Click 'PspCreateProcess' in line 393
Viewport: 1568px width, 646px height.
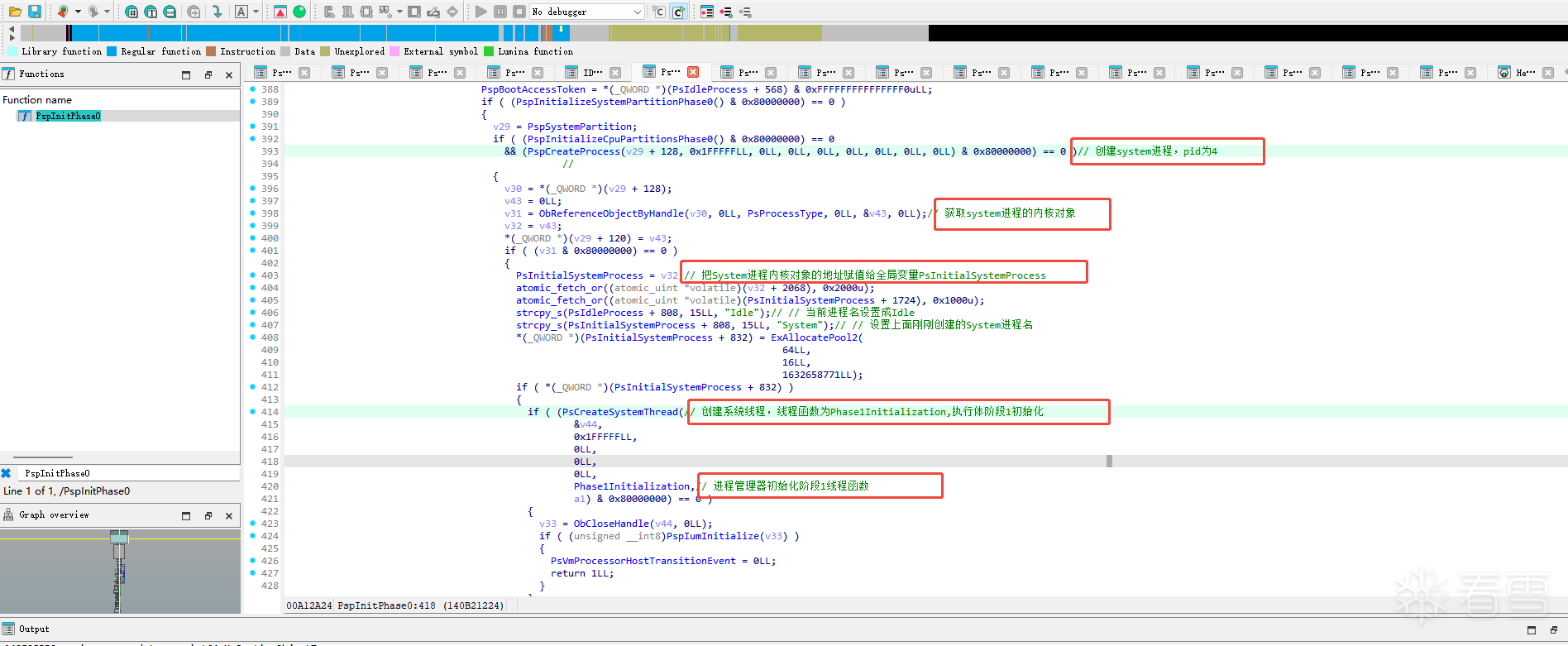click(x=574, y=151)
